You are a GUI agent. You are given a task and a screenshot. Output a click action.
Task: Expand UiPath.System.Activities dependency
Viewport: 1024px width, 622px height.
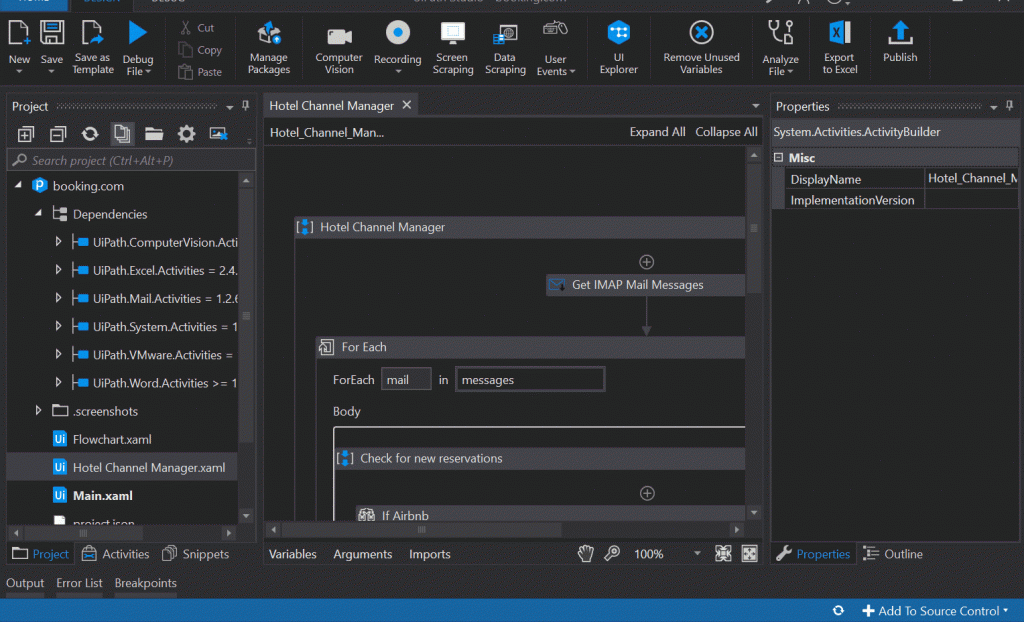(58, 326)
